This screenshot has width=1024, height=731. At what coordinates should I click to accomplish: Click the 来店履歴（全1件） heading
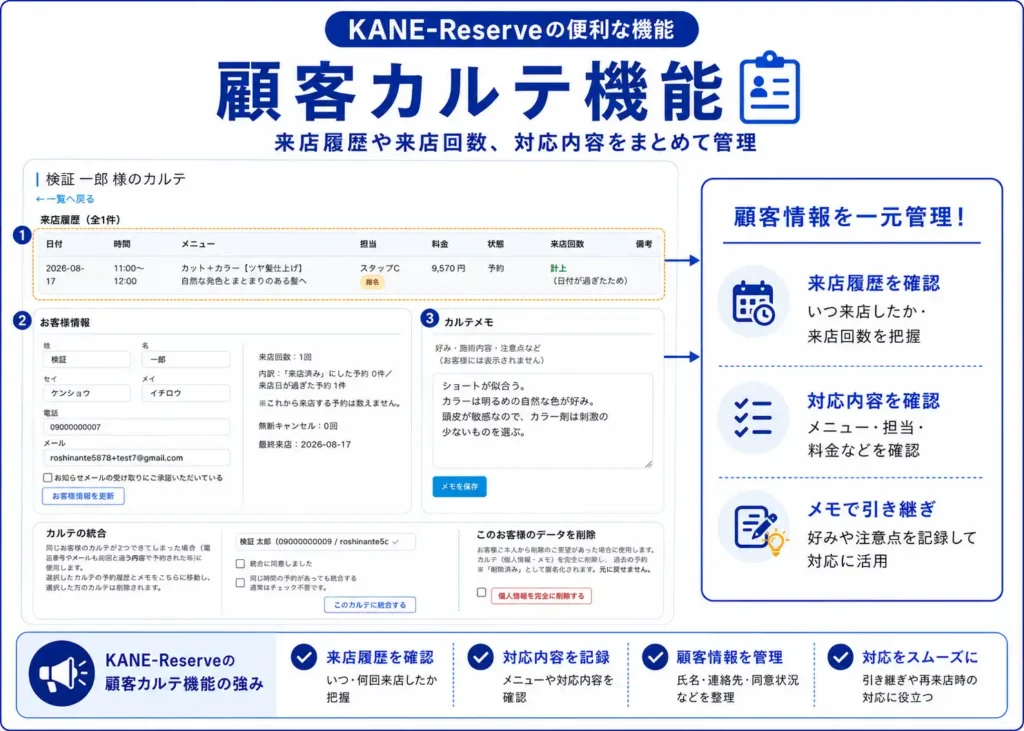point(80,219)
